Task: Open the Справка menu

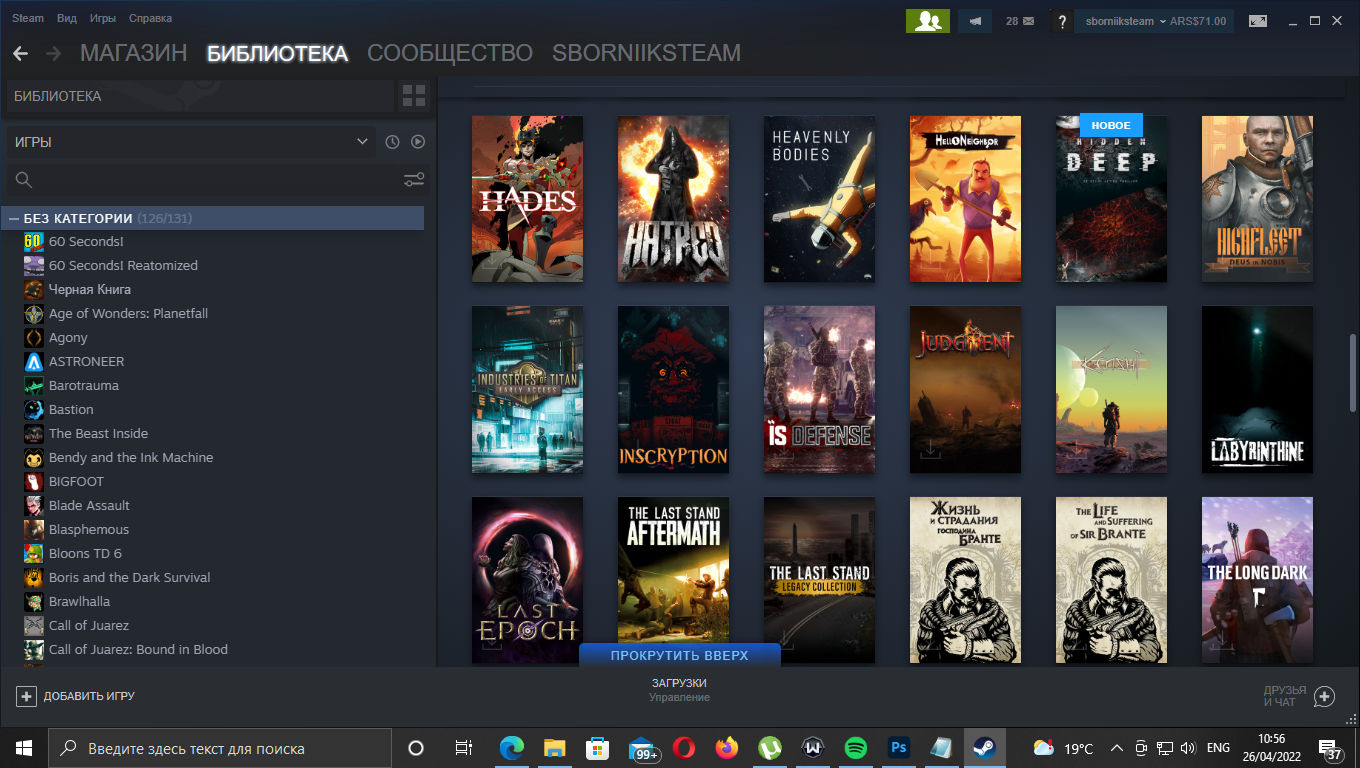Action: (150, 18)
